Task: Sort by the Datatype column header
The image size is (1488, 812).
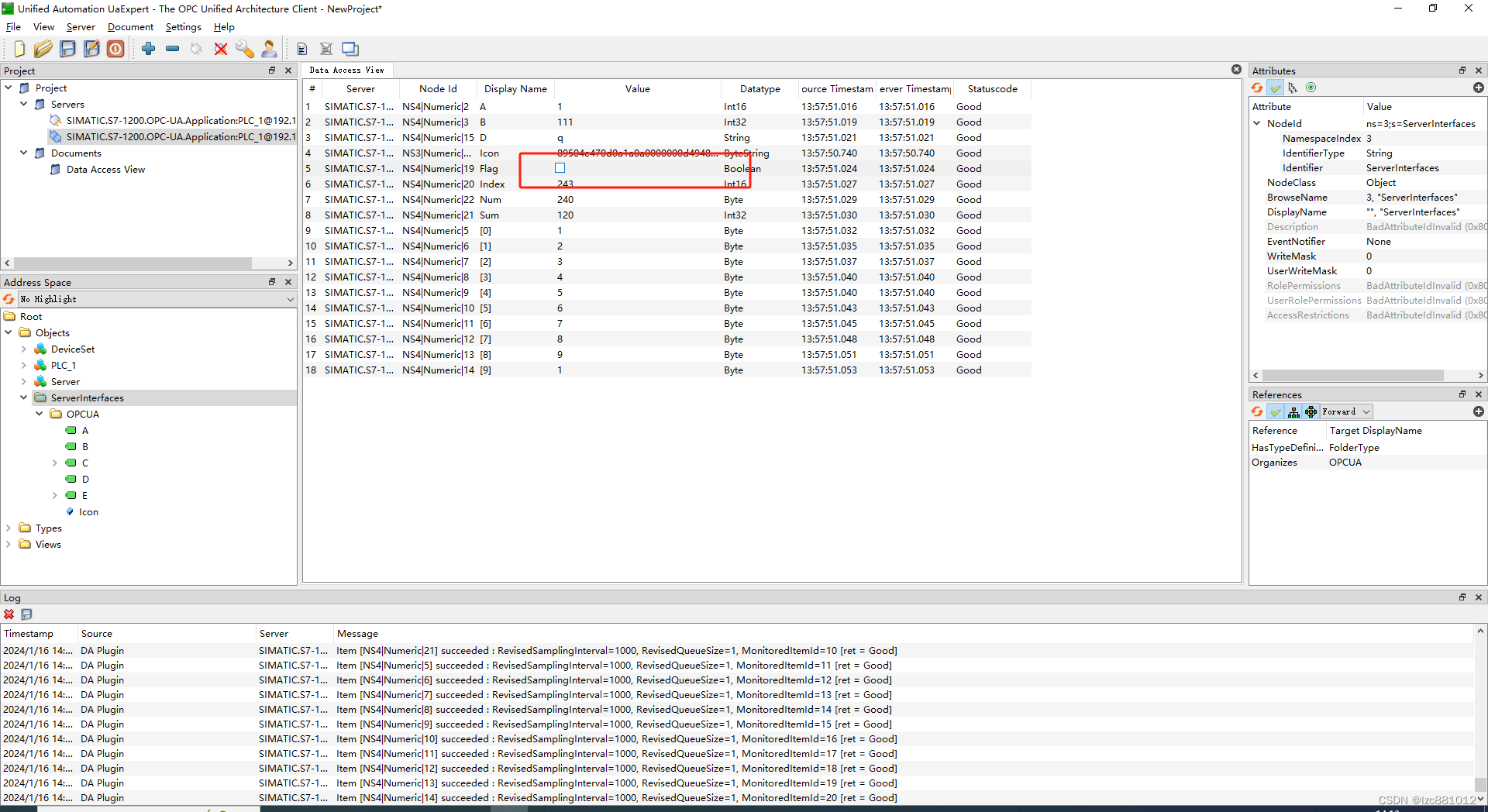Action: pos(759,89)
